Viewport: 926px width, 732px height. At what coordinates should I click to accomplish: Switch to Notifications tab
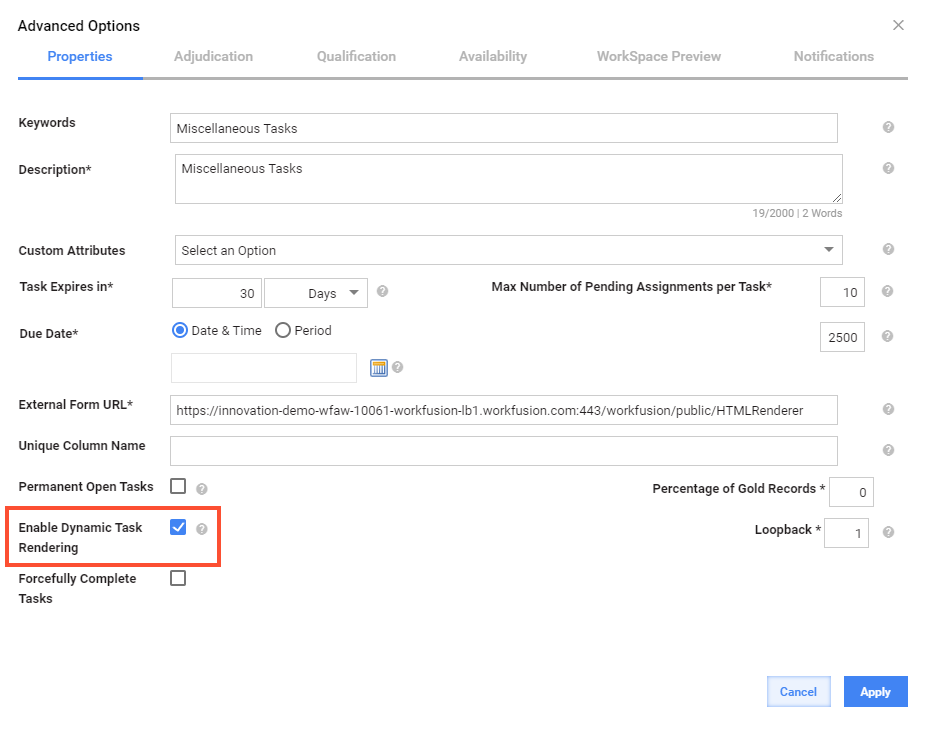pyautogui.click(x=833, y=57)
